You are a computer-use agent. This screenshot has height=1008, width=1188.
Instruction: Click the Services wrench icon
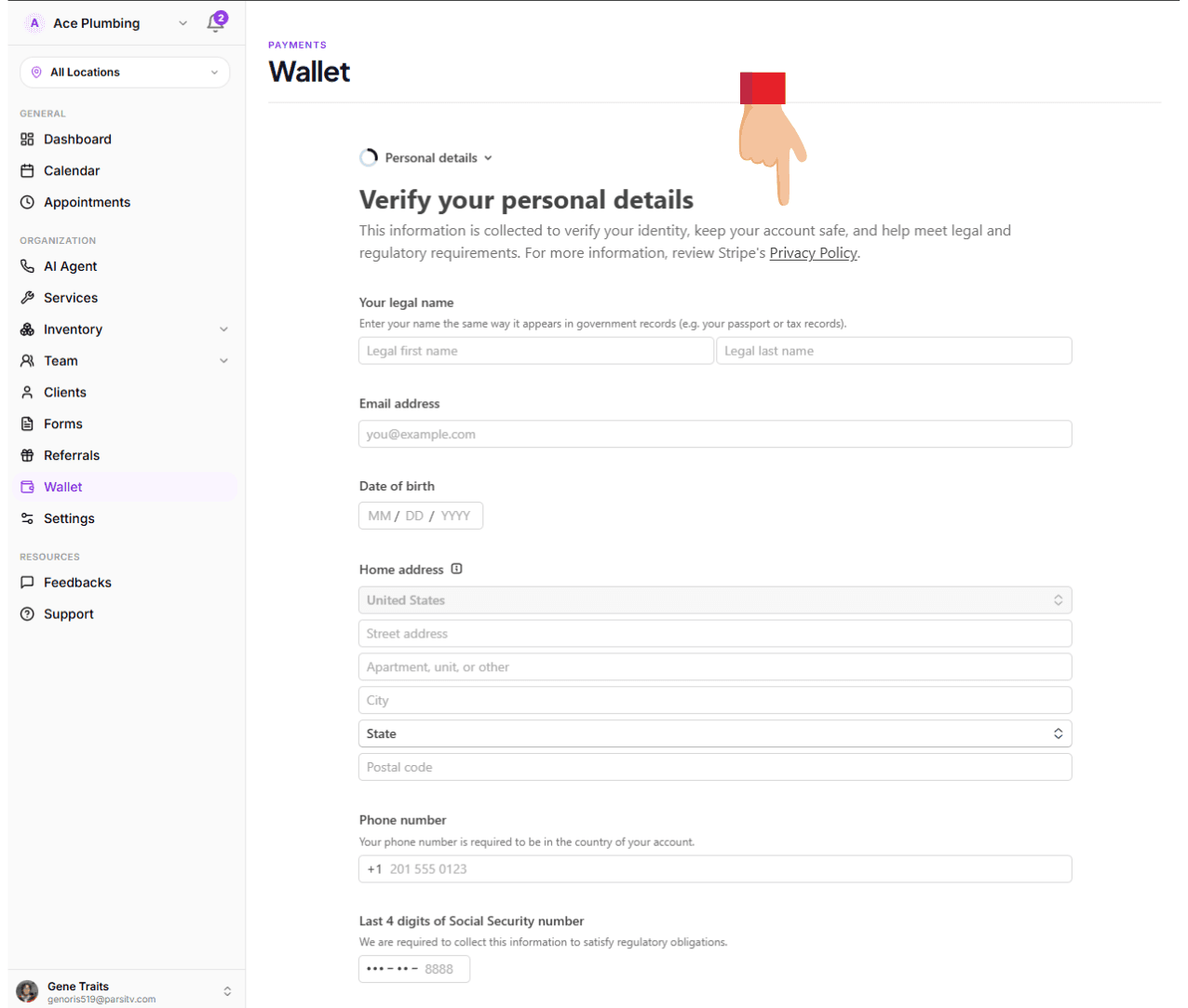click(x=28, y=297)
